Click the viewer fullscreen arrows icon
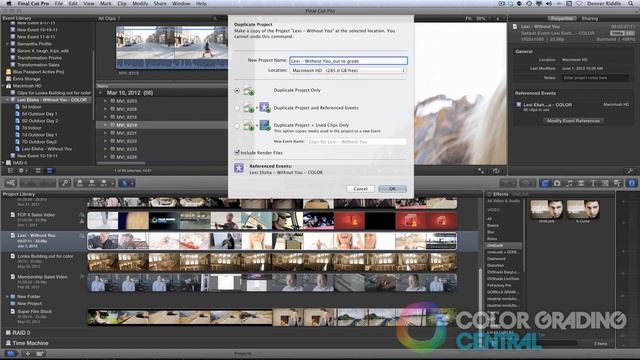Viewport: 640px width, 360px height. point(481,171)
